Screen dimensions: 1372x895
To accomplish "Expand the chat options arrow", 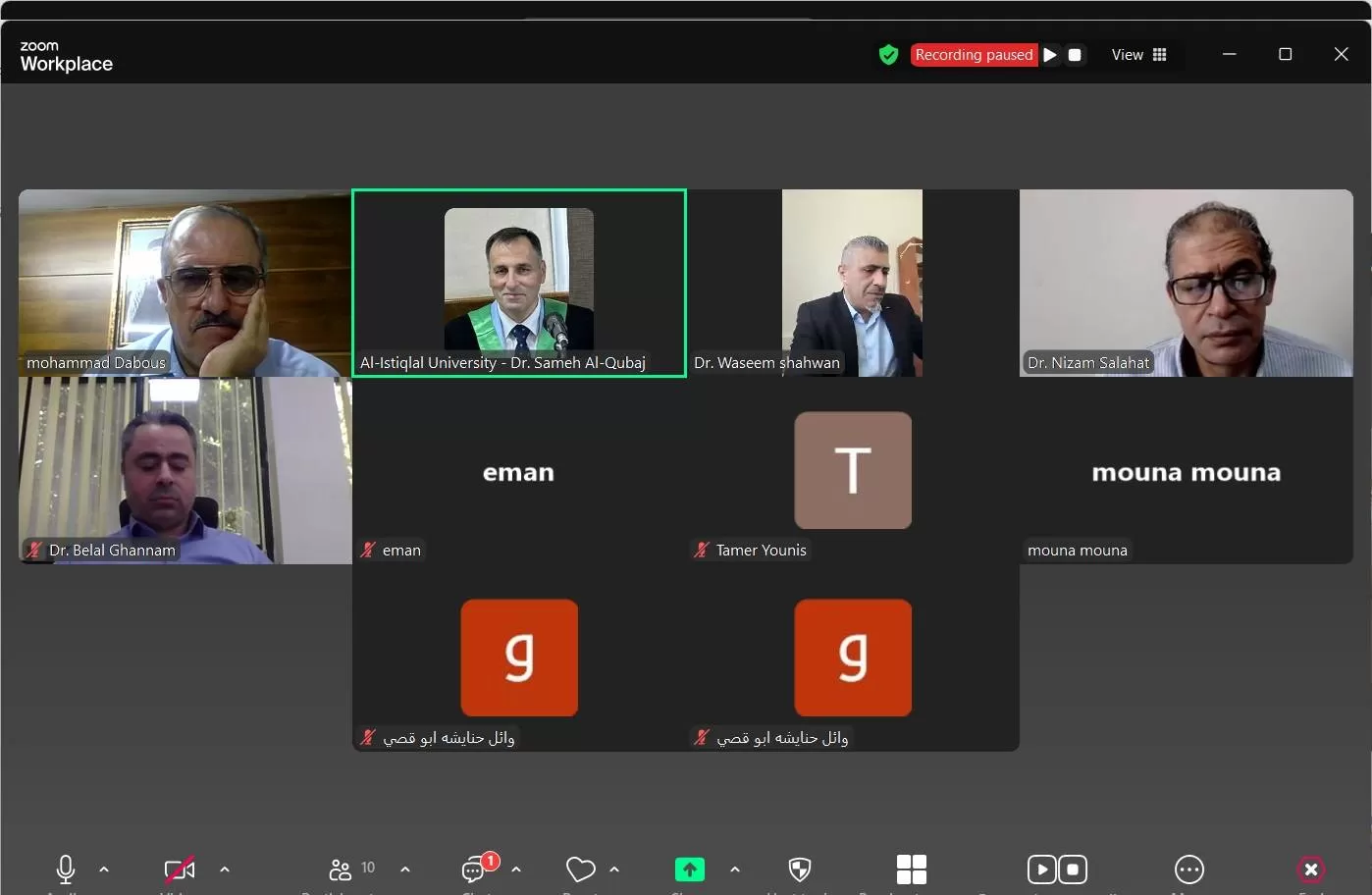I will tap(516, 869).
